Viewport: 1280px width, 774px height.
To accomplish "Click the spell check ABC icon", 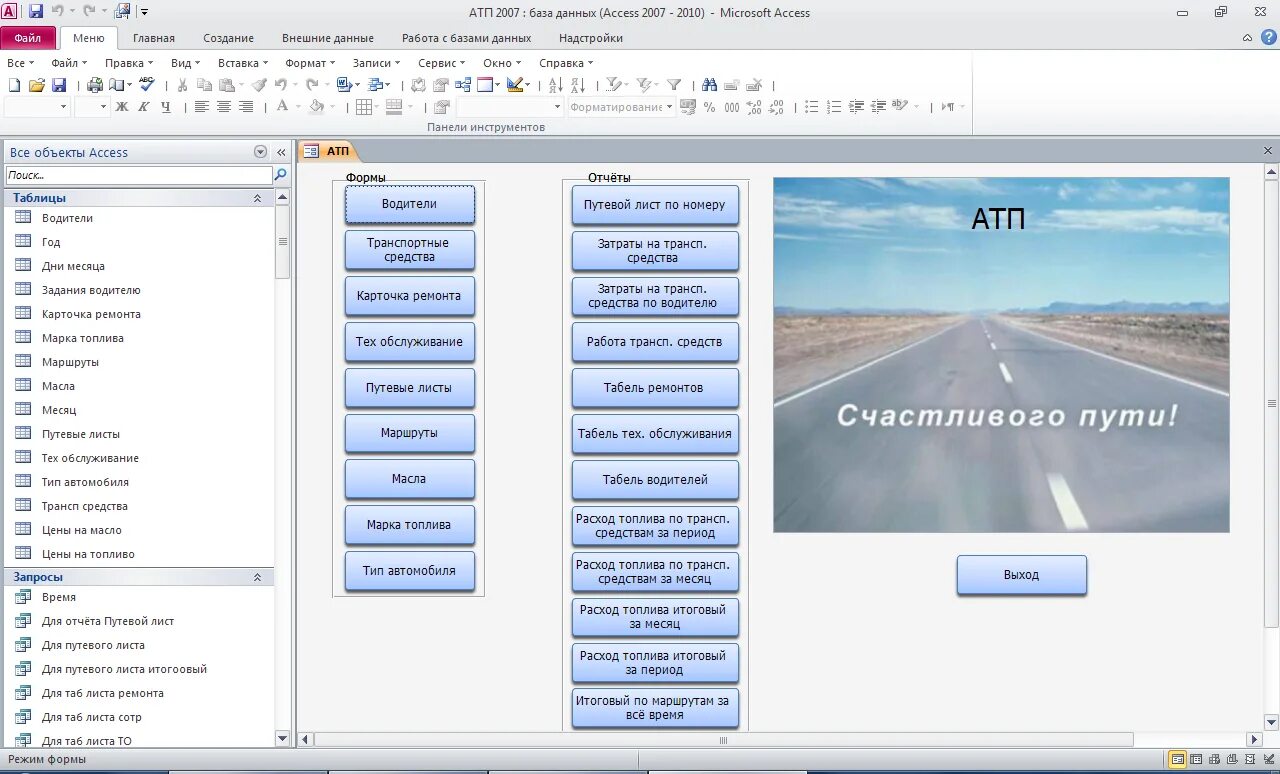I will click(x=147, y=85).
